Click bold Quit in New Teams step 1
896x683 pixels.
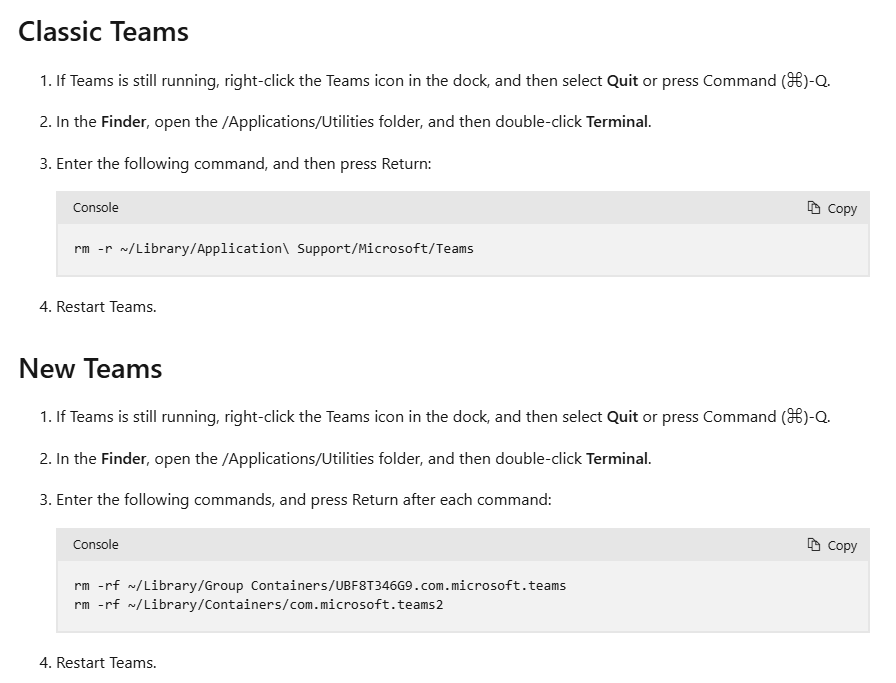tap(622, 417)
